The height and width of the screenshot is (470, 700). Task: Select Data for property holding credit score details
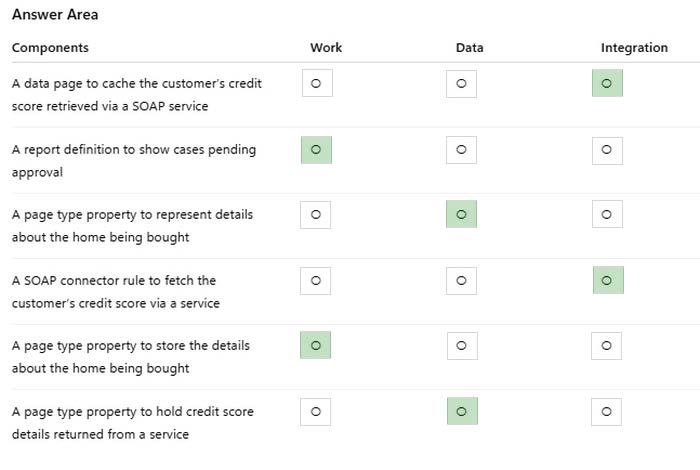[x=461, y=412]
